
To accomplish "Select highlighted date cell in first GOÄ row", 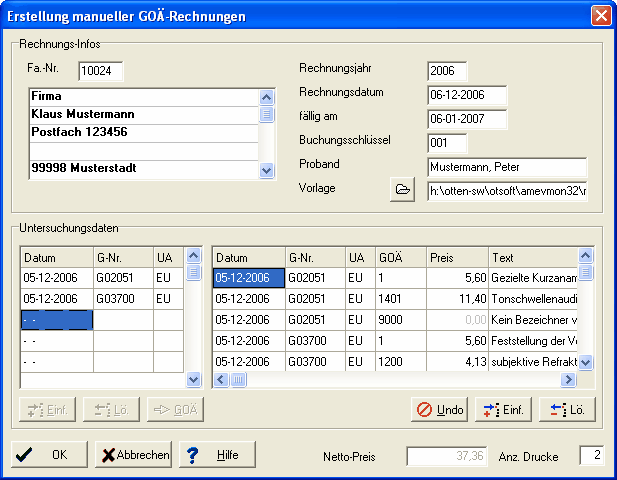I will click(x=249, y=278).
